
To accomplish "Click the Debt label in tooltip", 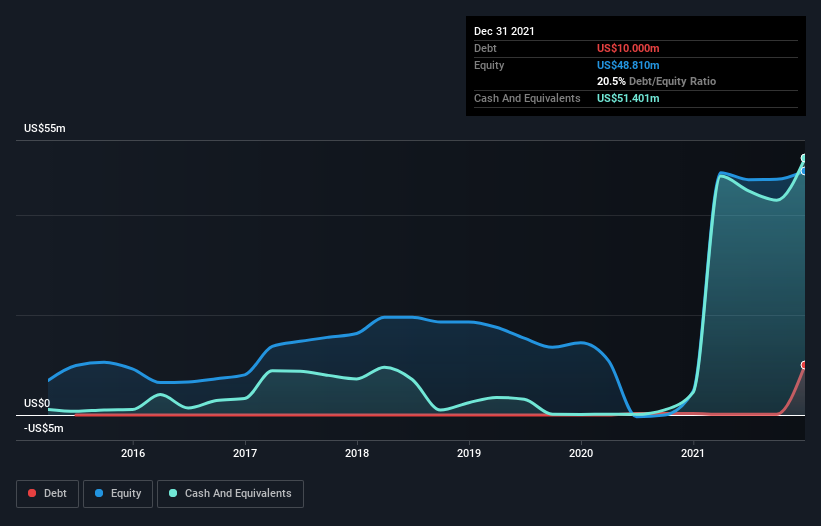I will coord(485,48).
